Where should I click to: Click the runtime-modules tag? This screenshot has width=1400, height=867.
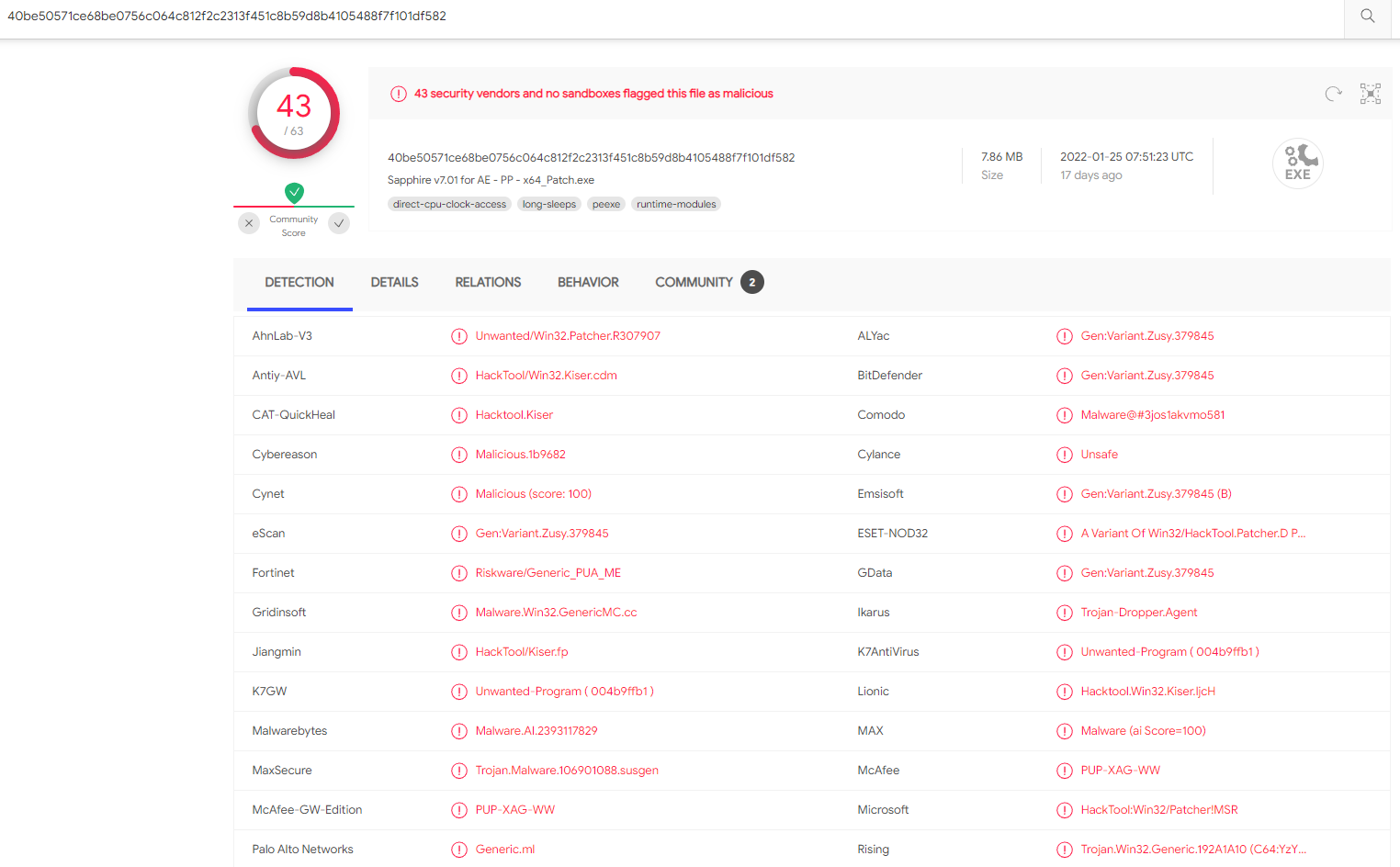pos(676,205)
